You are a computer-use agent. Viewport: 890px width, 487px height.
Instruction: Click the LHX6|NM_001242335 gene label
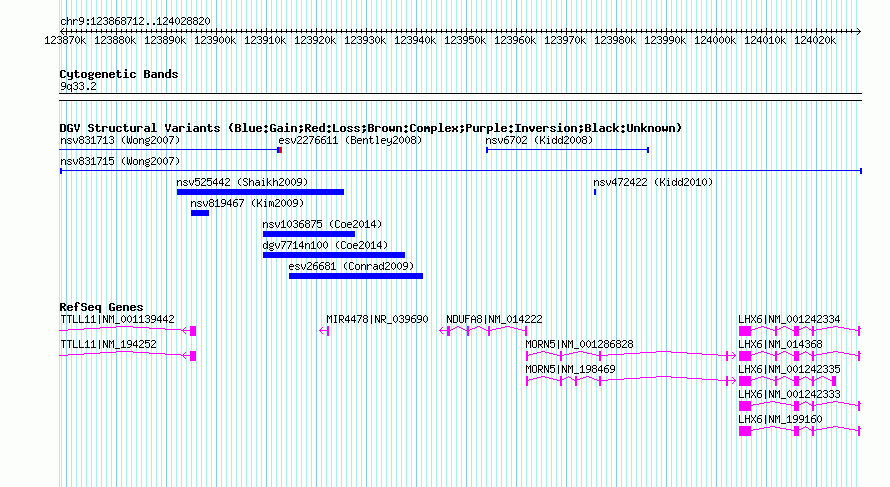coord(789,370)
